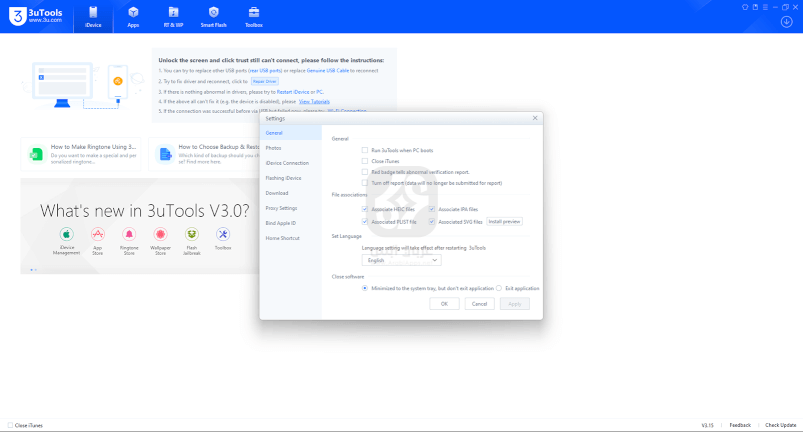Open the iDevice section in top toolbar
The height and width of the screenshot is (432, 803).
point(93,16)
